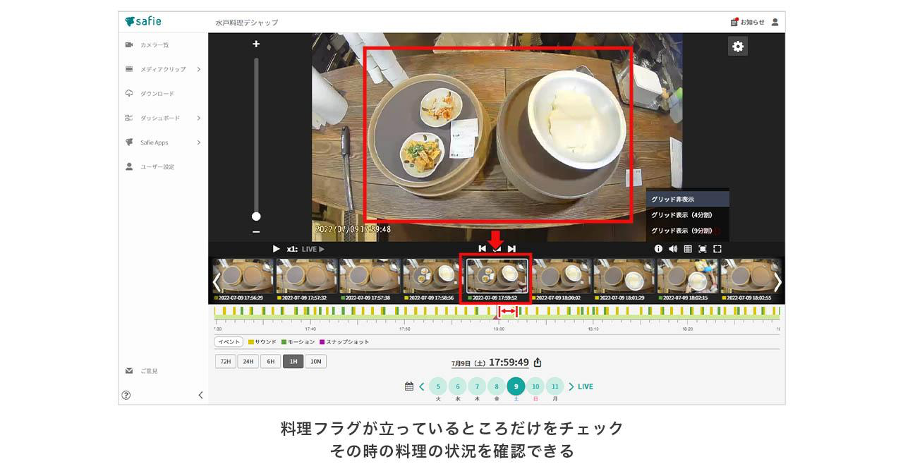Image resolution: width=904 pixels, height=476 pixels.
Task: Open ユーザー設定 user settings
Action: coord(157,167)
